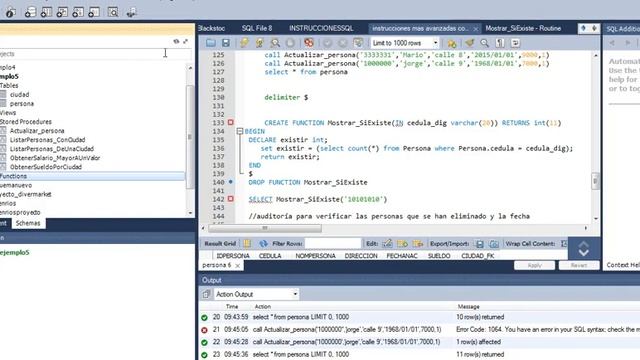The image size is (640, 360).
Task: Click the Result Grid button
Action: click(220, 244)
